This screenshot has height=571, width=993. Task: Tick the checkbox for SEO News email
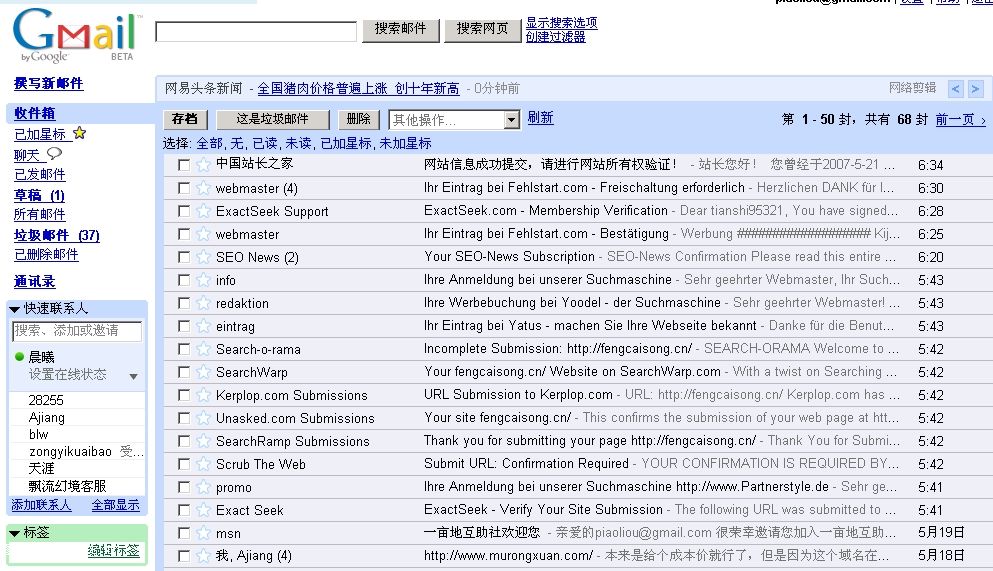pyautogui.click(x=184, y=257)
